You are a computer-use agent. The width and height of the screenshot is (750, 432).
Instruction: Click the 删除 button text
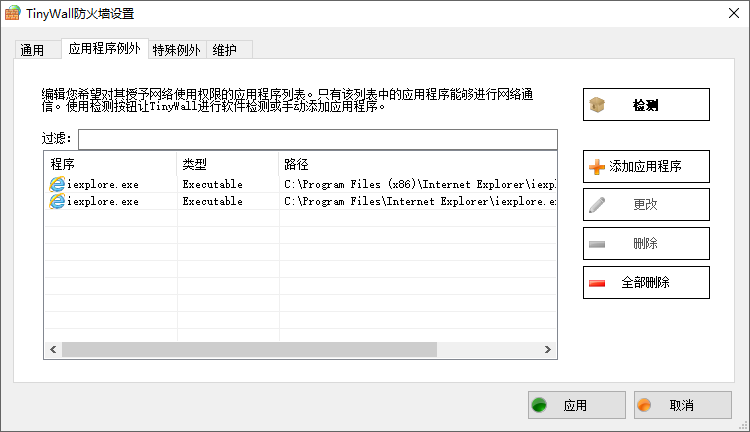(645, 244)
